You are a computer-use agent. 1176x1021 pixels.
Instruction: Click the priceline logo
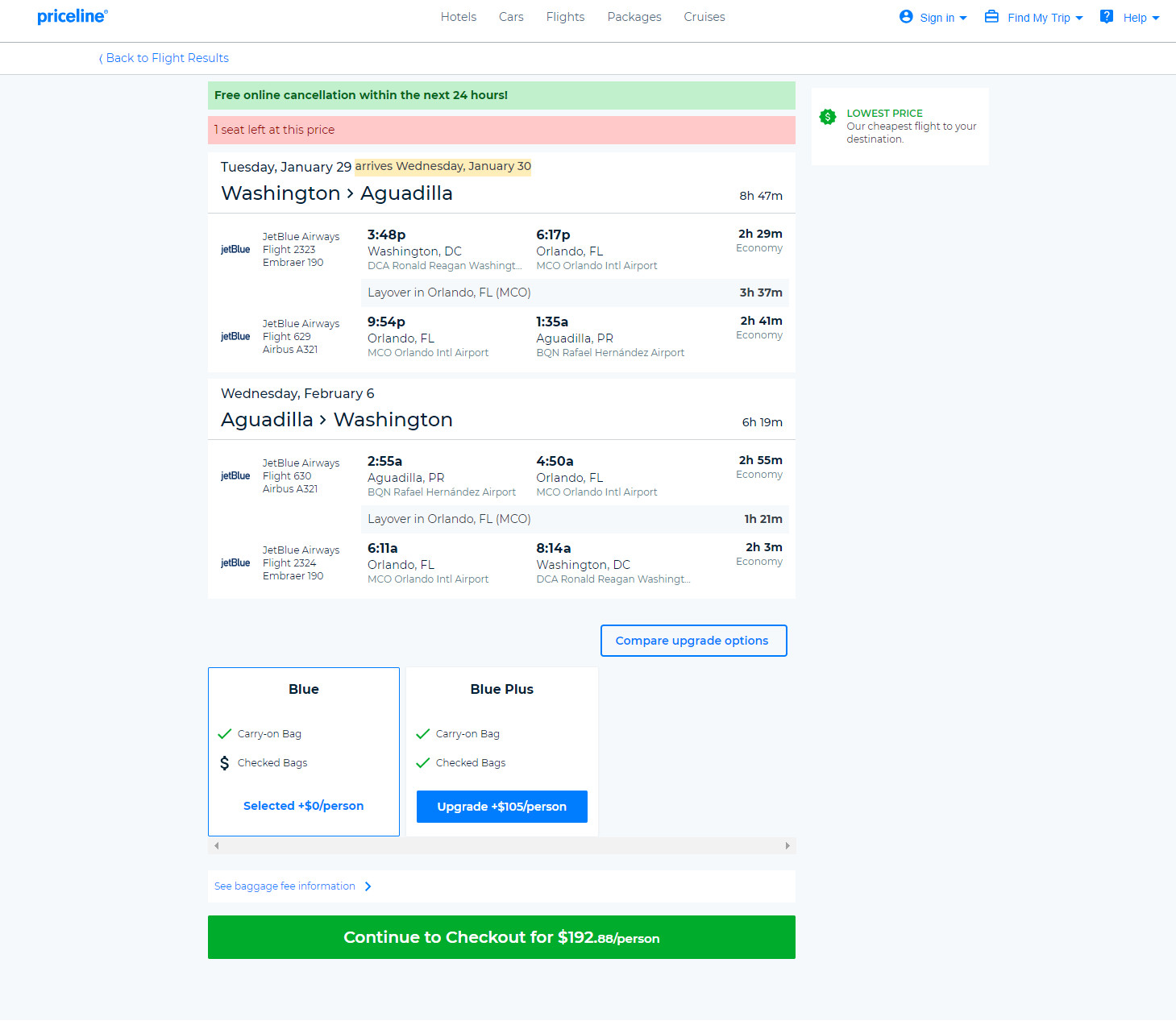click(73, 16)
